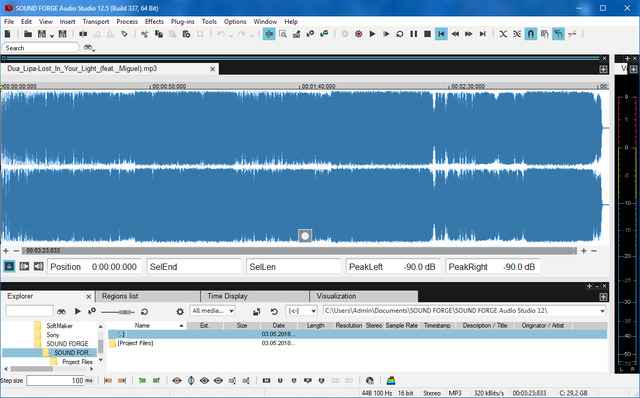Close the Dua_Lipa mp3 file tab
Image resolution: width=640 pixels, height=398 pixels.
(x=213, y=69)
